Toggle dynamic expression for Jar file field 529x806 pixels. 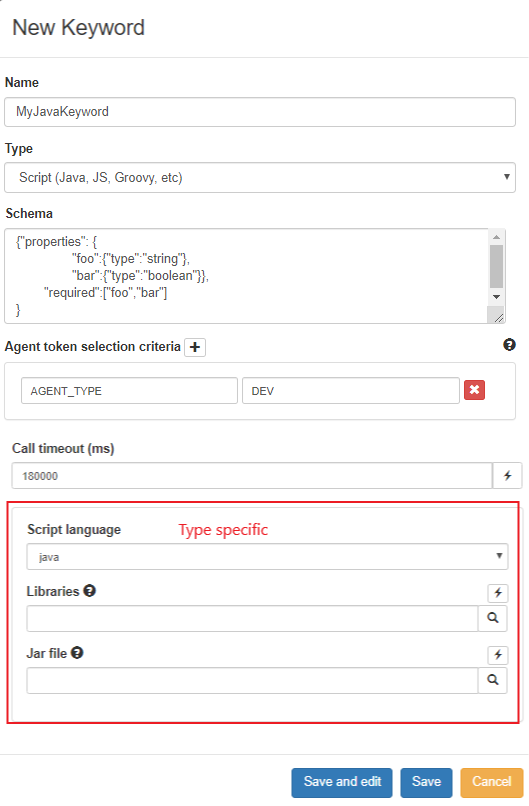click(x=498, y=655)
